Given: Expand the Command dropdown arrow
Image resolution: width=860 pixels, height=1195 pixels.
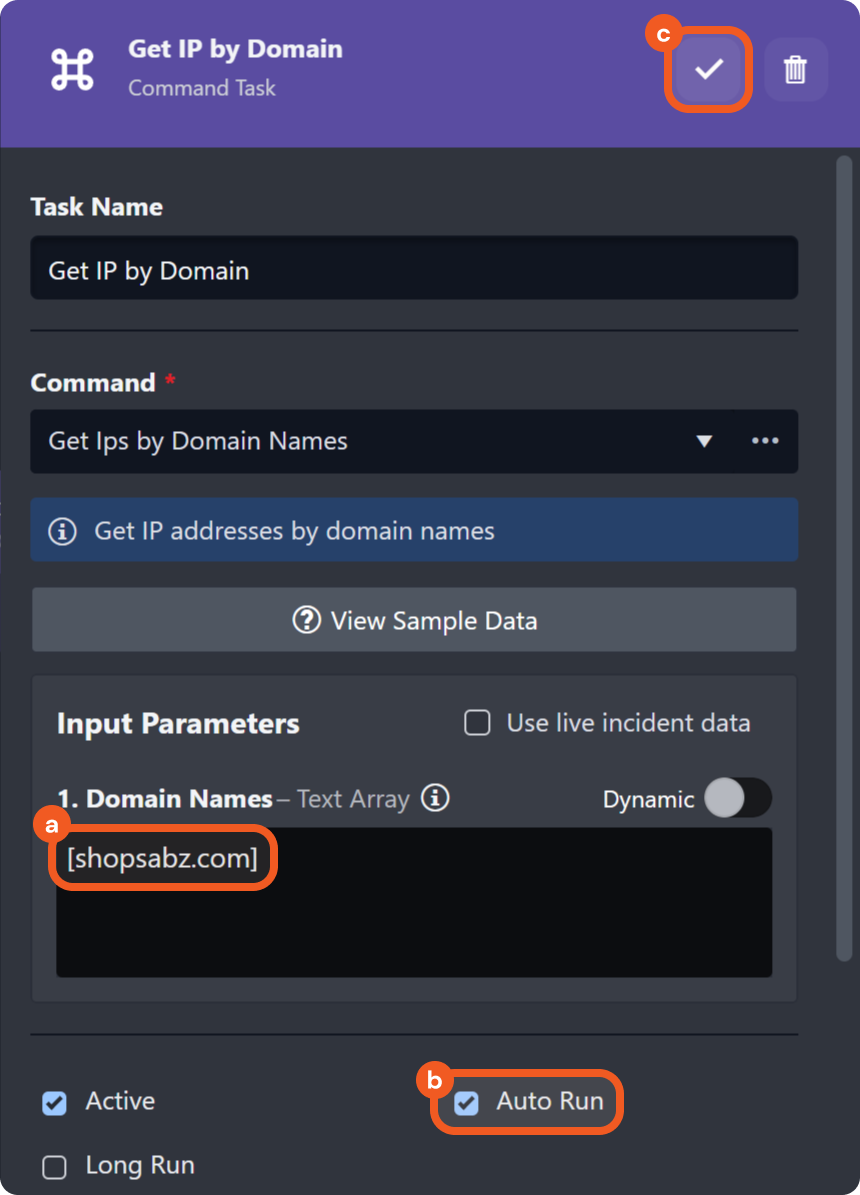Looking at the screenshot, I should 704,441.
